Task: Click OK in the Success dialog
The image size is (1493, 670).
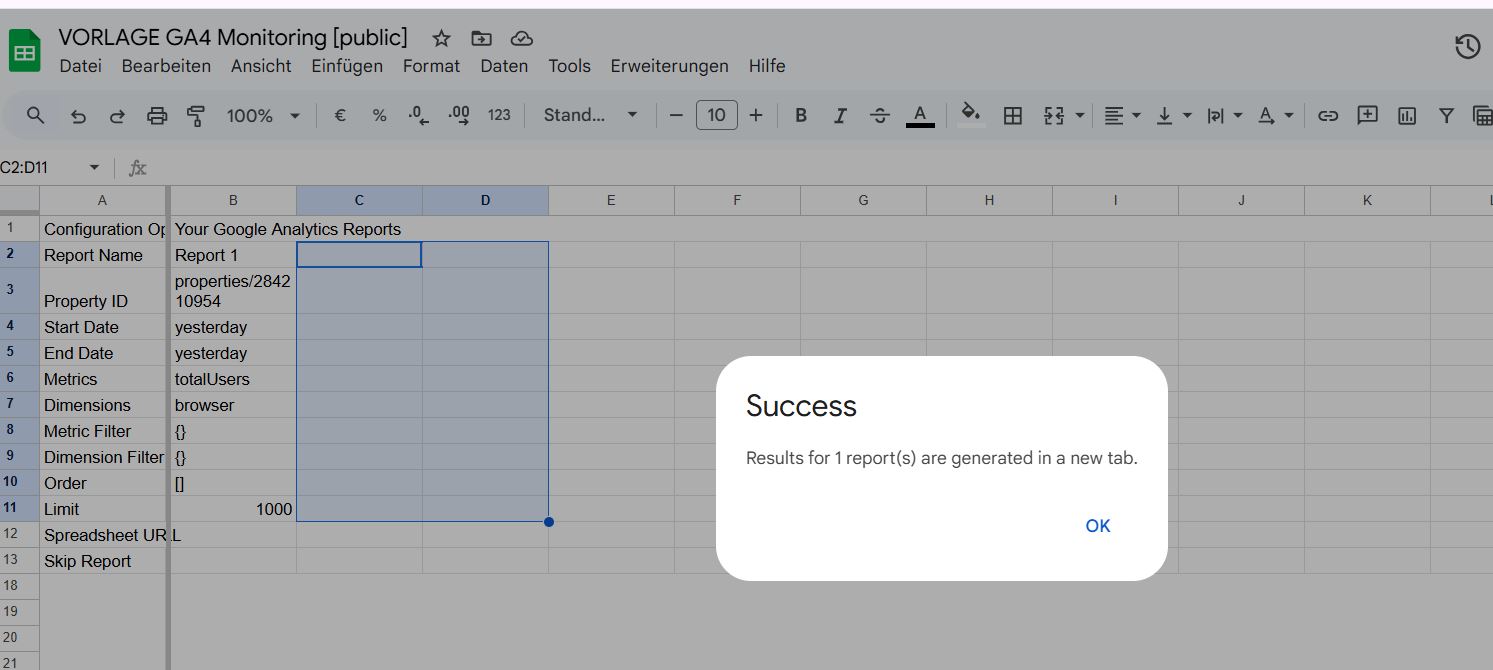Action: tap(1097, 526)
